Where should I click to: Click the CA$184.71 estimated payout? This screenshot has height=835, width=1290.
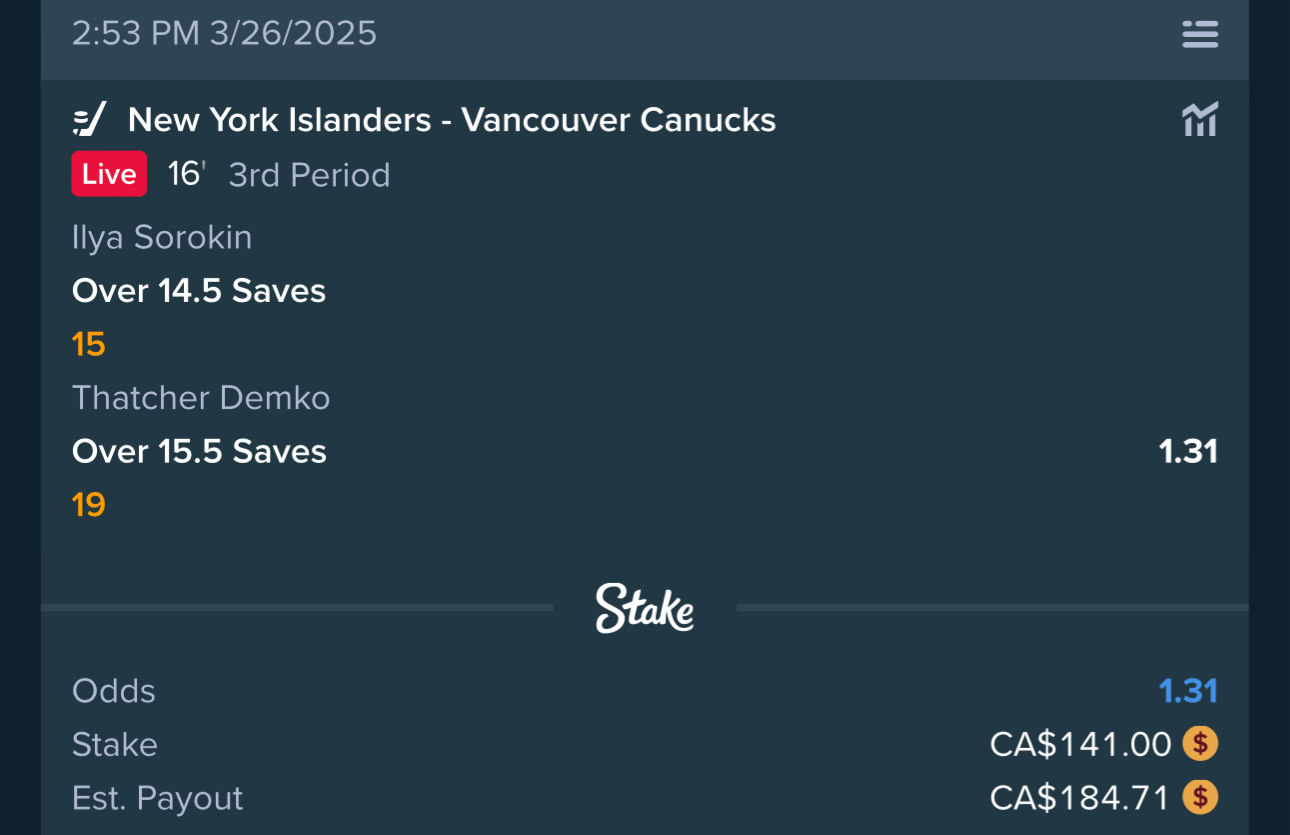coord(1080,797)
